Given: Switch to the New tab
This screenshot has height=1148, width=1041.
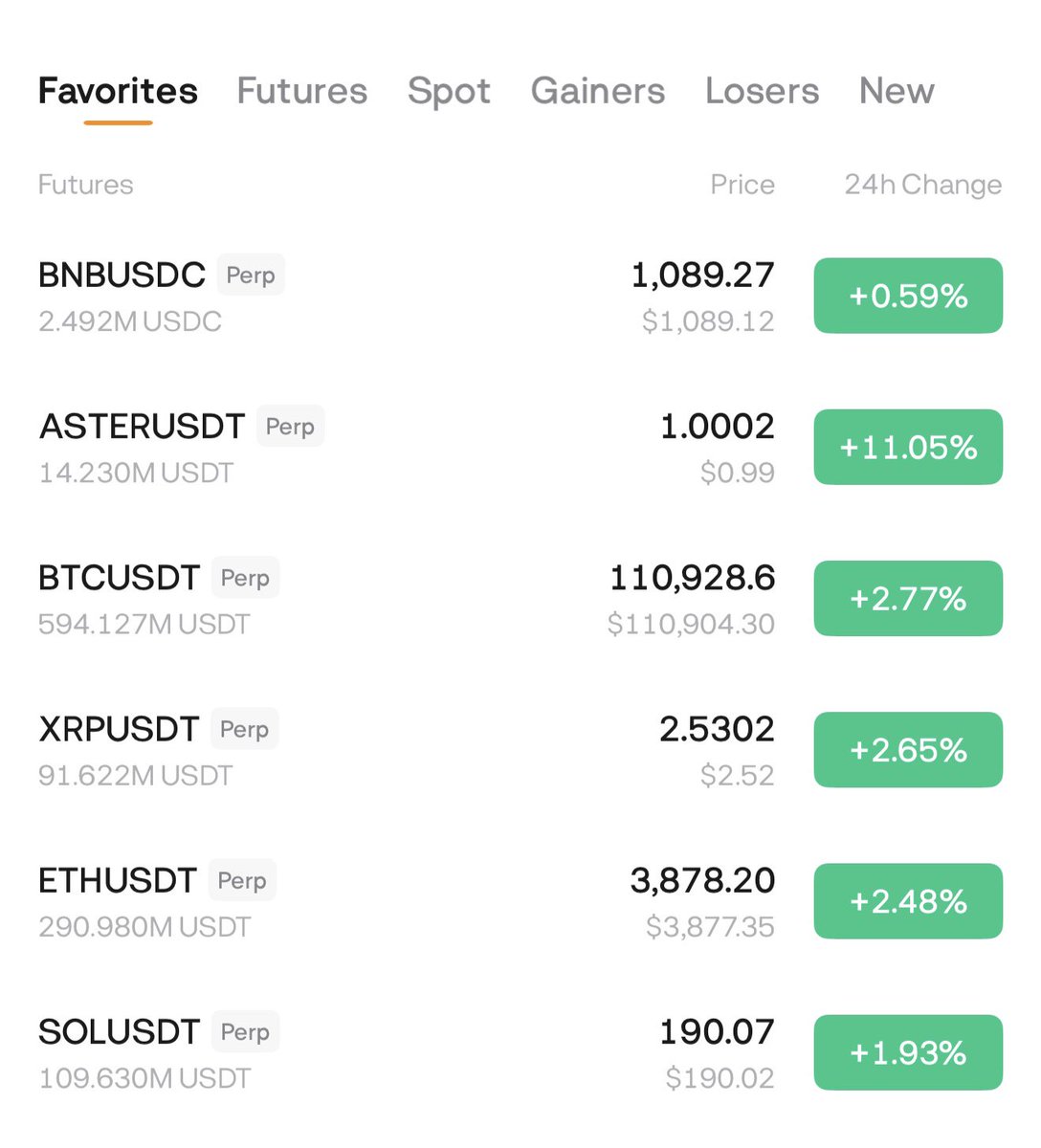Looking at the screenshot, I should [x=896, y=91].
